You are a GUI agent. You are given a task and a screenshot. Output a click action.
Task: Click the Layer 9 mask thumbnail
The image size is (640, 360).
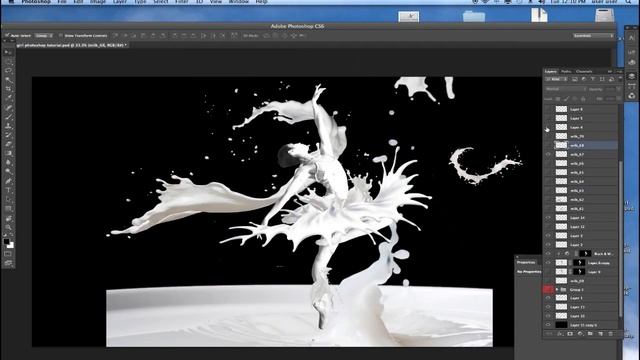[x=580, y=272]
